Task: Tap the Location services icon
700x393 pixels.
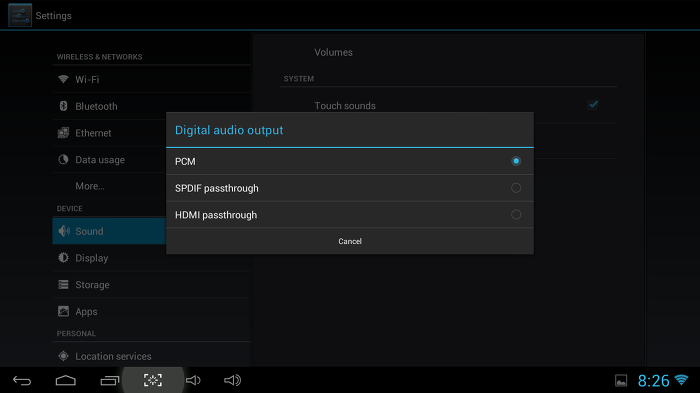Action: [x=63, y=356]
